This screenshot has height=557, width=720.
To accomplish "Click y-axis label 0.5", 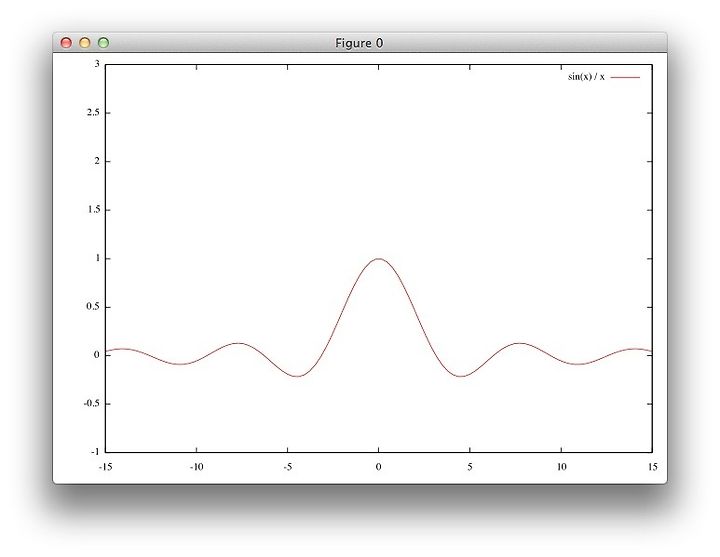I will (93, 306).
